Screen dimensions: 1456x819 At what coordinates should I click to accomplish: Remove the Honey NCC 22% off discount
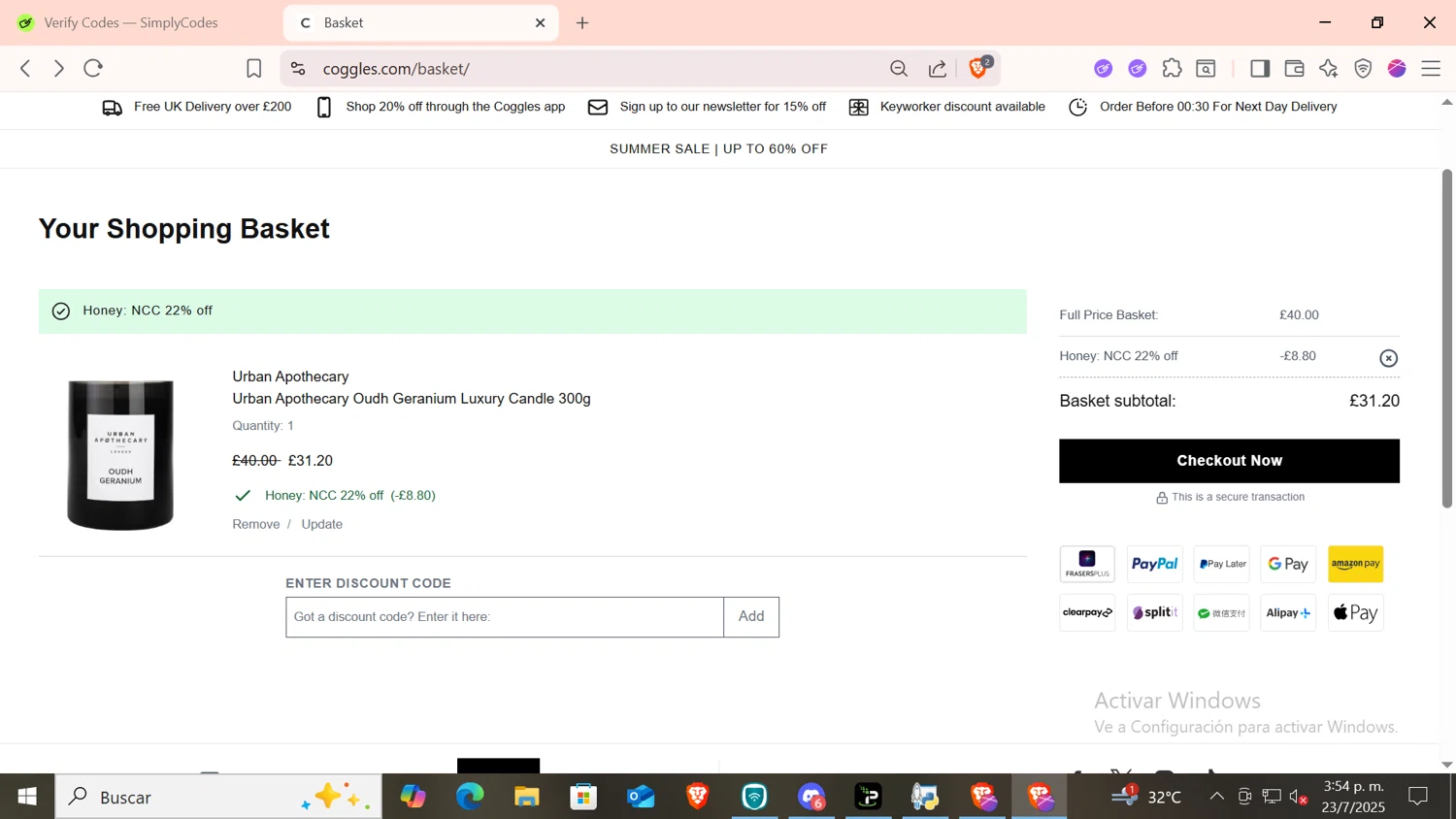point(1389,358)
